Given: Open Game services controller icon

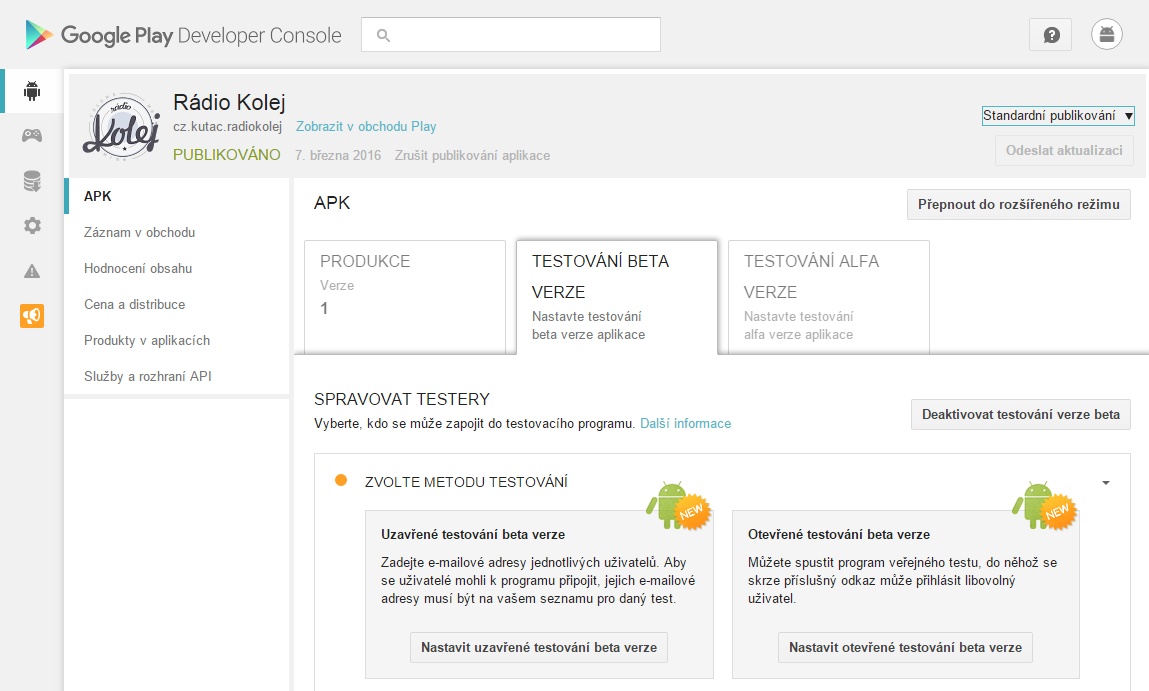Looking at the screenshot, I should tap(32, 136).
